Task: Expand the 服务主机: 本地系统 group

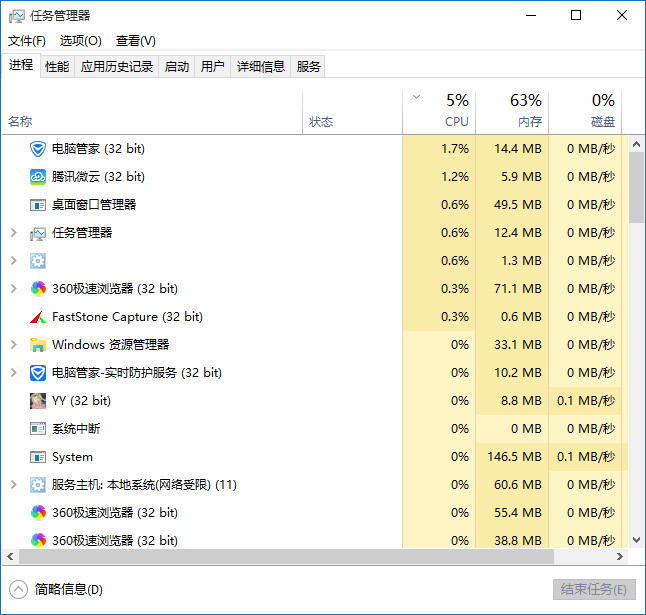Action: coord(14,485)
